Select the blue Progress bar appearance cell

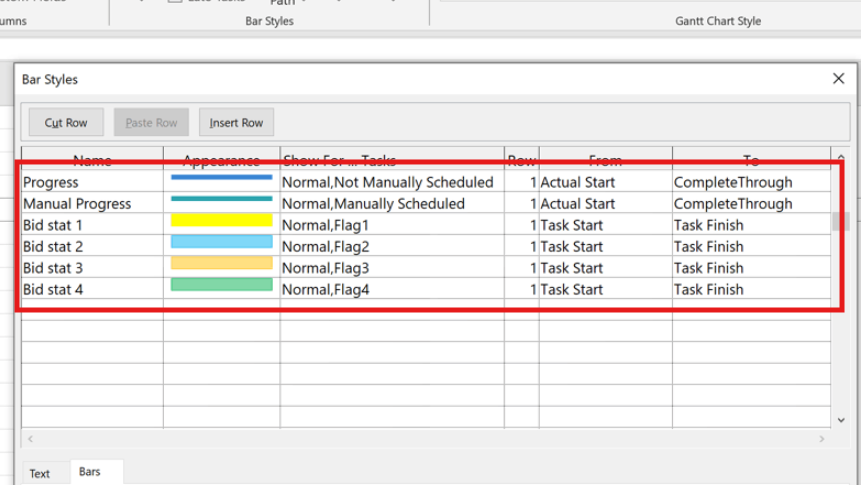coord(221,182)
